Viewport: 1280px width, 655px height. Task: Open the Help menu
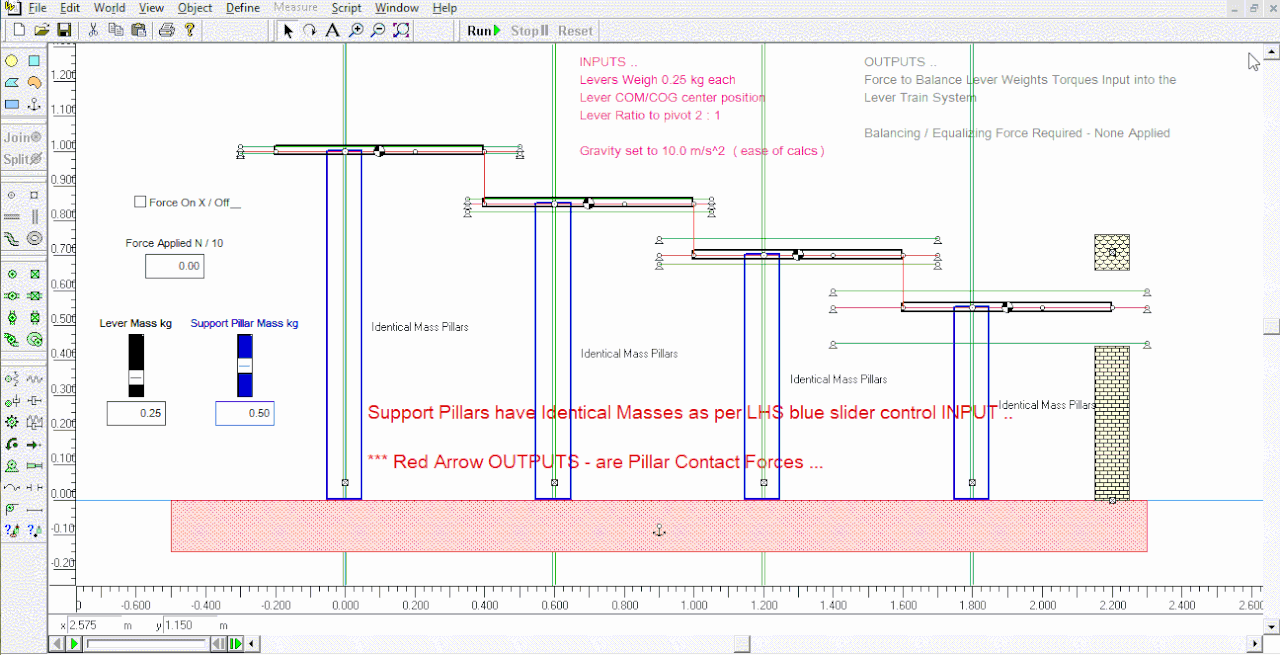click(x=445, y=8)
